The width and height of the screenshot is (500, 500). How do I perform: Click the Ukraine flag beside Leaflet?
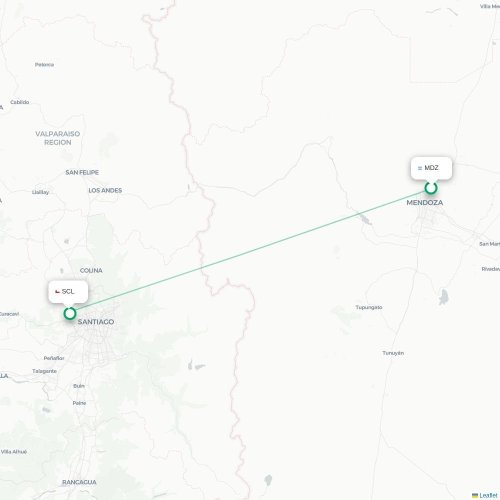(475, 496)
